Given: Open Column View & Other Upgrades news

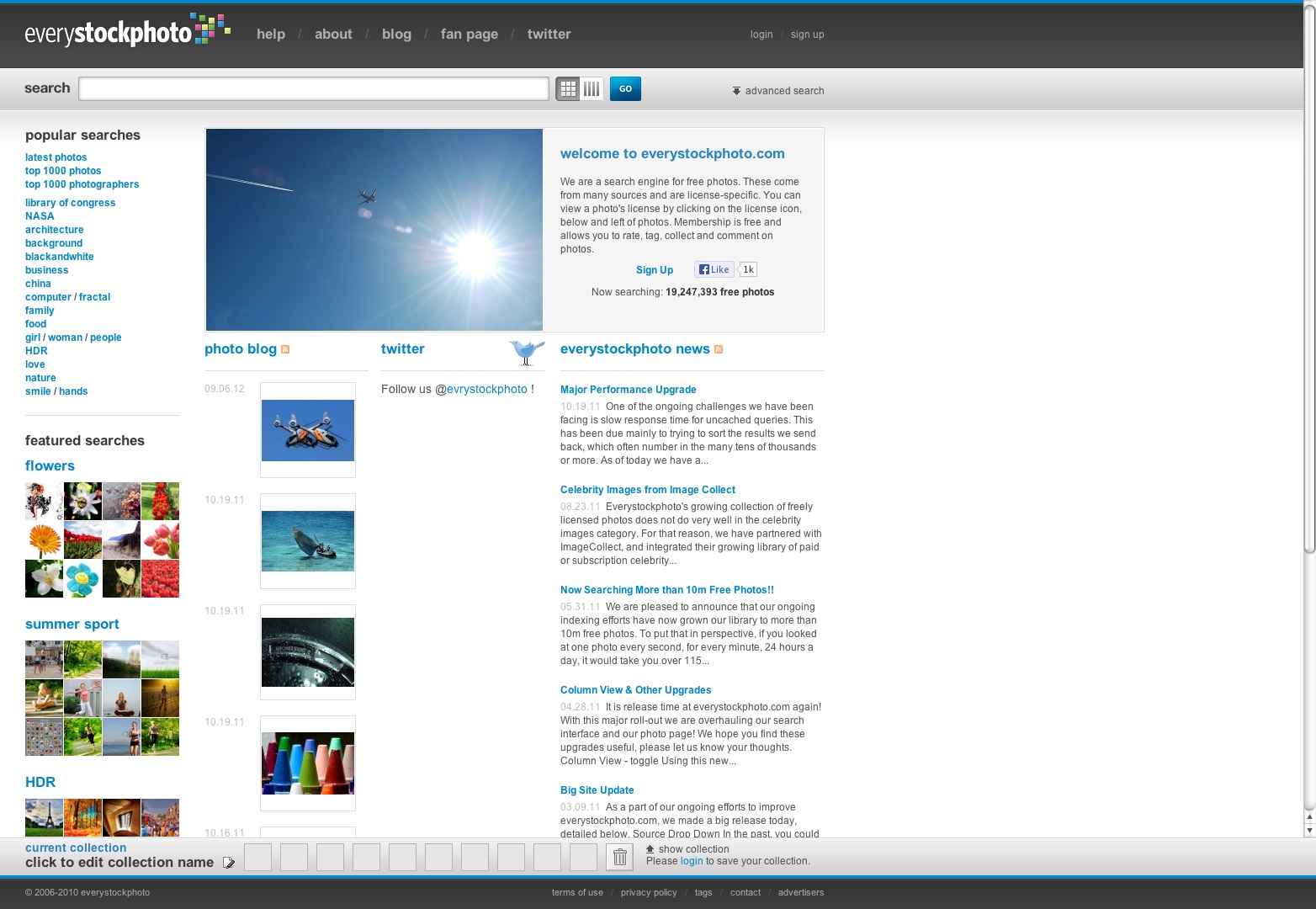Looking at the screenshot, I should tap(636, 690).
